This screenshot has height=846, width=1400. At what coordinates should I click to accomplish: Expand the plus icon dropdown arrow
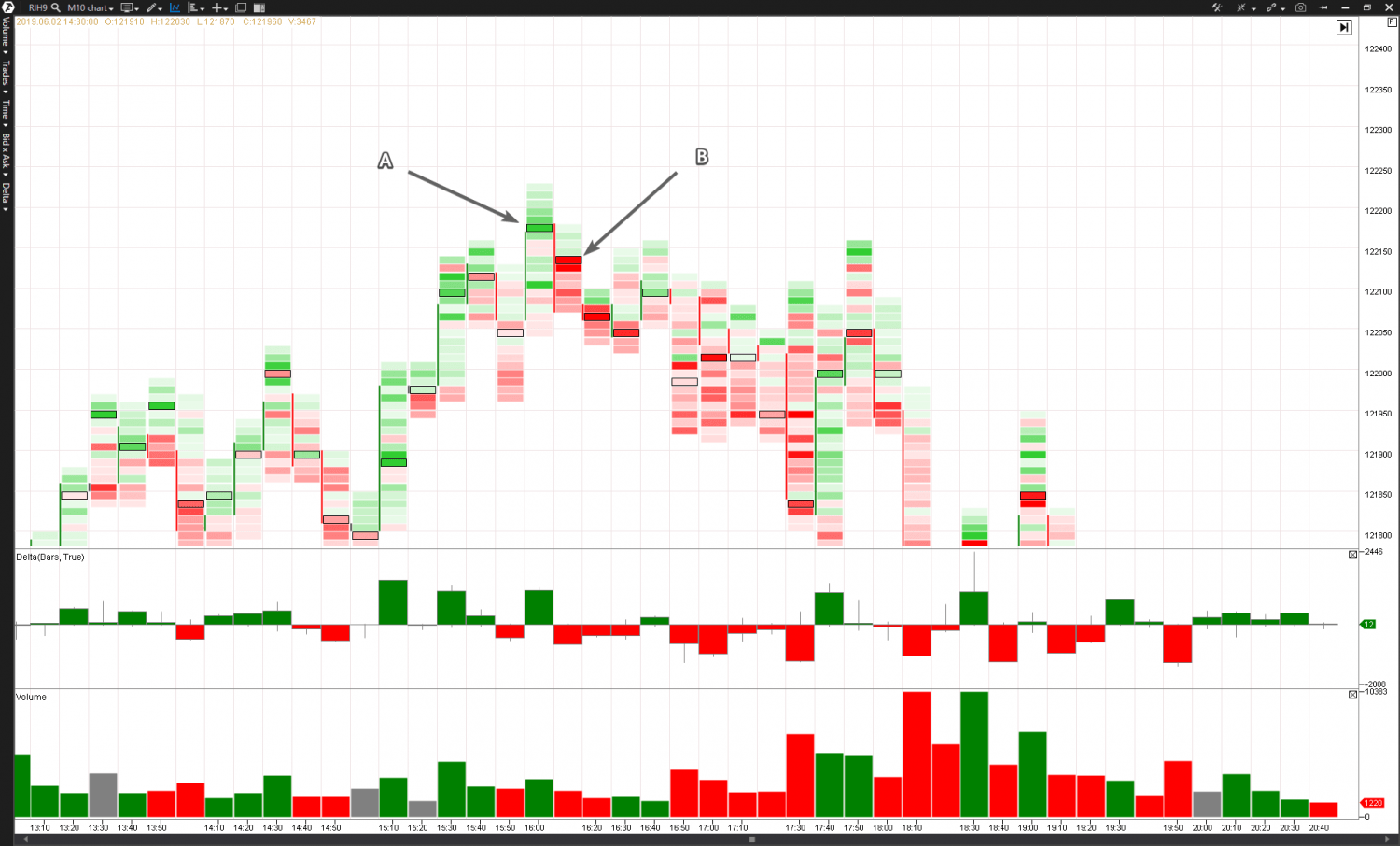226,9
